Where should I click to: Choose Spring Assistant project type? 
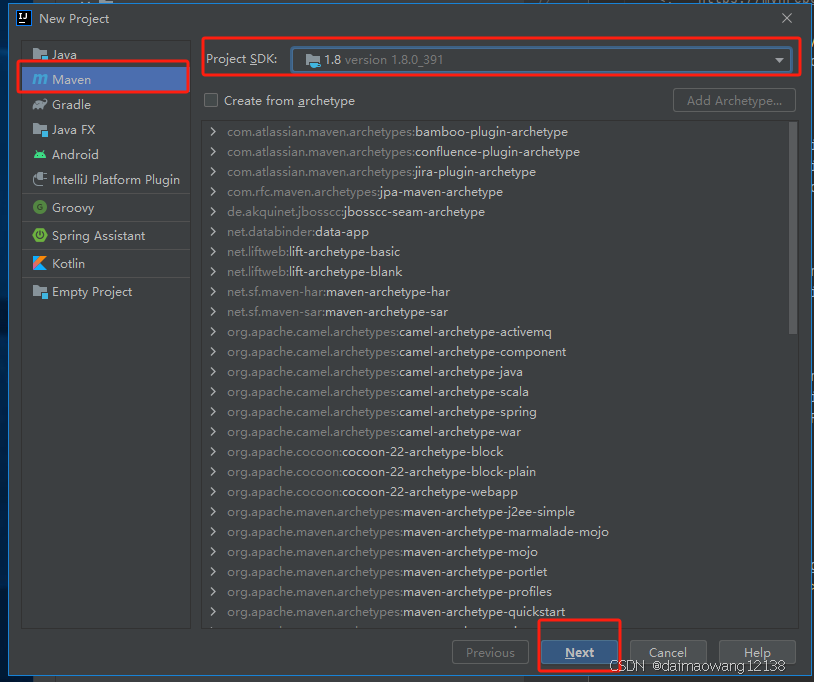(105, 236)
